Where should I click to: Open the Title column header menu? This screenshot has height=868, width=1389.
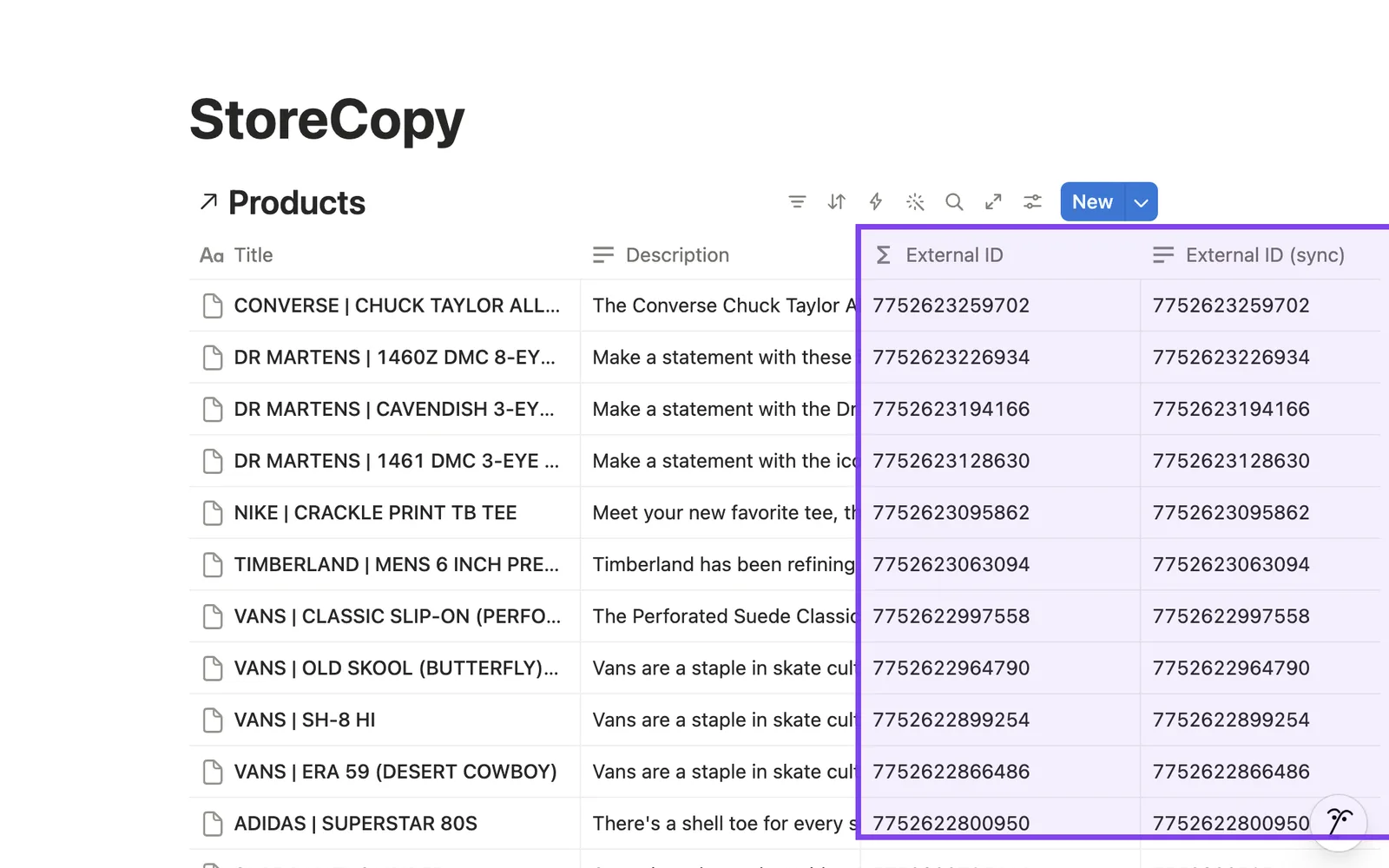(x=385, y=255)
